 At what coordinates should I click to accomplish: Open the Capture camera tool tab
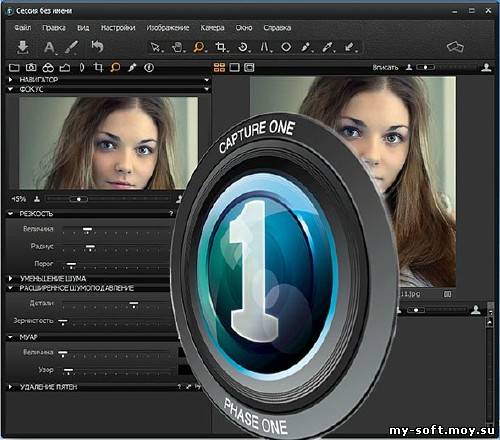pos(31,68)
